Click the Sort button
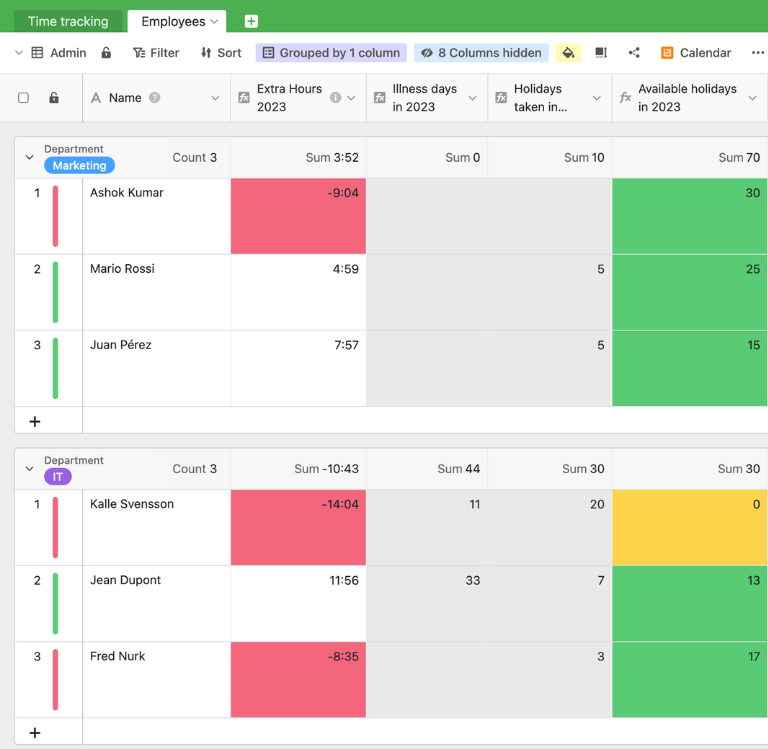 (220, 53)
